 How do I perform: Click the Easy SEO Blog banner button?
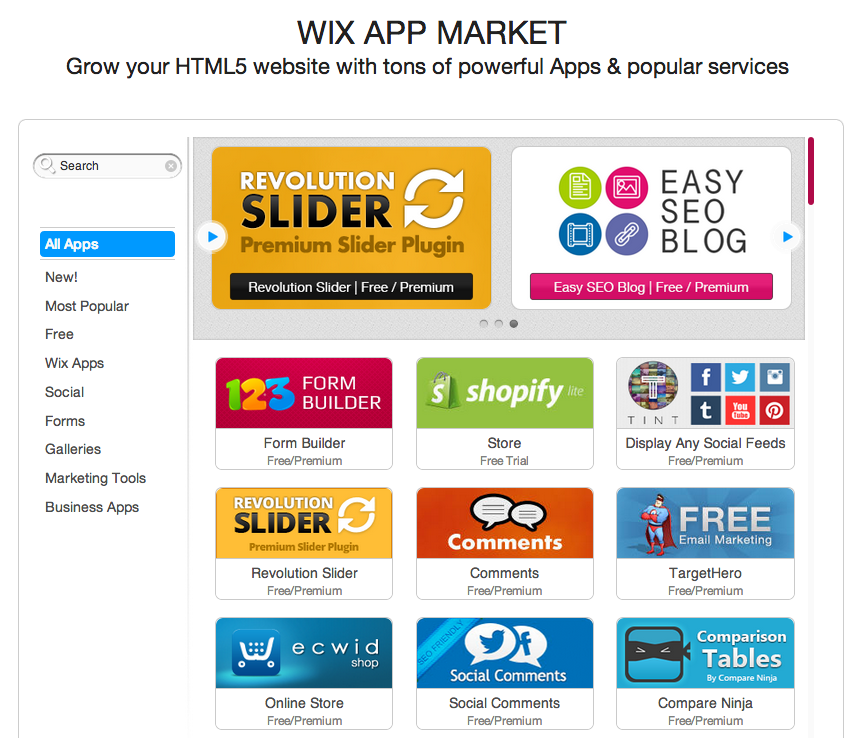pyautogui.click(x=651, y=287)
